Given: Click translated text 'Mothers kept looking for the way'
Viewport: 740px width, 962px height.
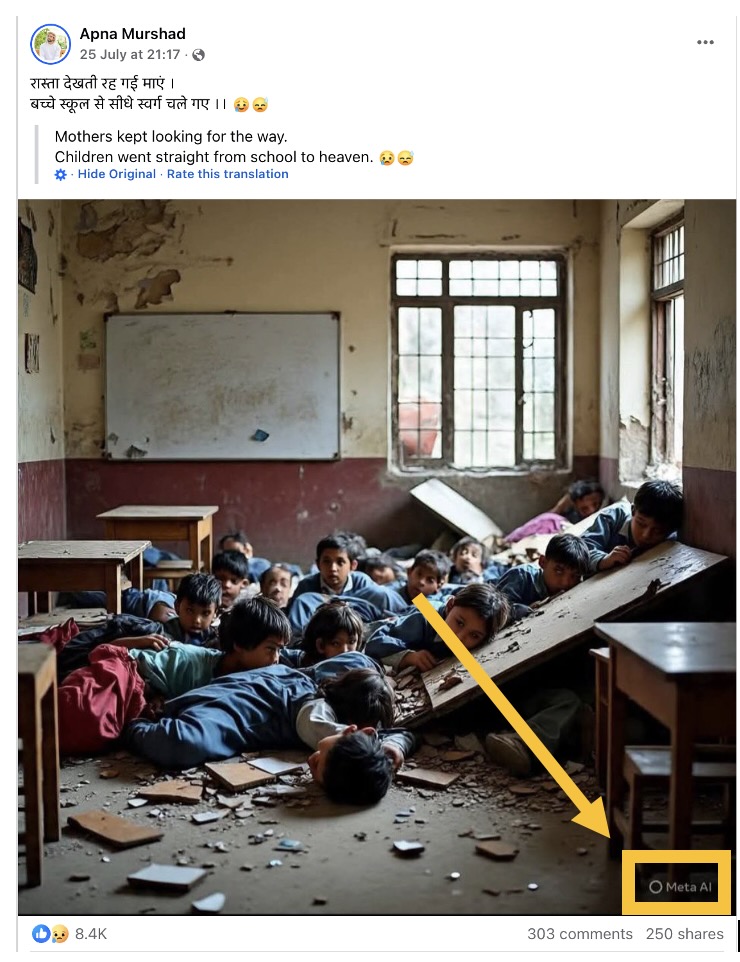Looking at the screenshot, I should coord(171,136).
